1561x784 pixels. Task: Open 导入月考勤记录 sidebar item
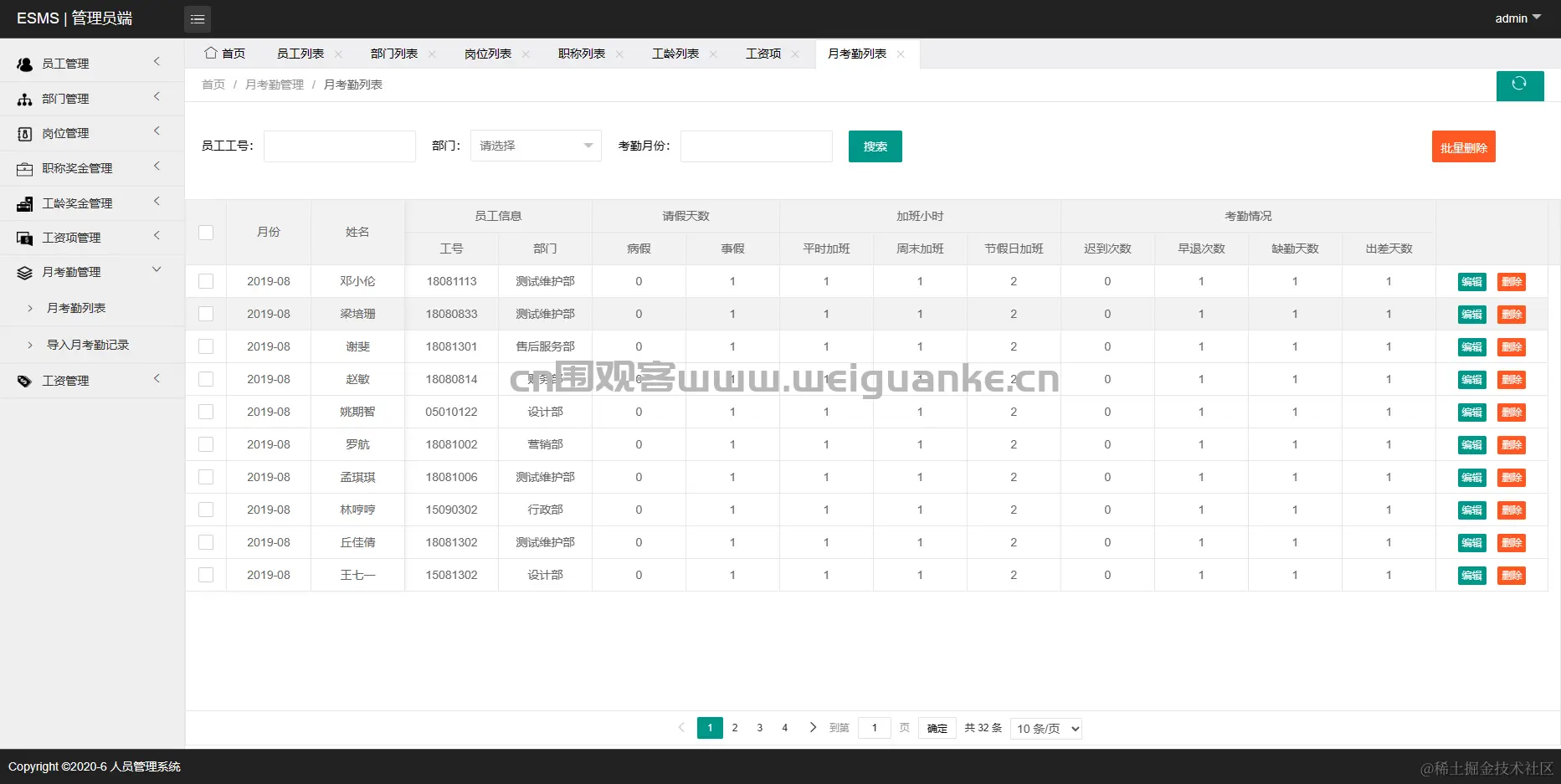click(88, 345)
